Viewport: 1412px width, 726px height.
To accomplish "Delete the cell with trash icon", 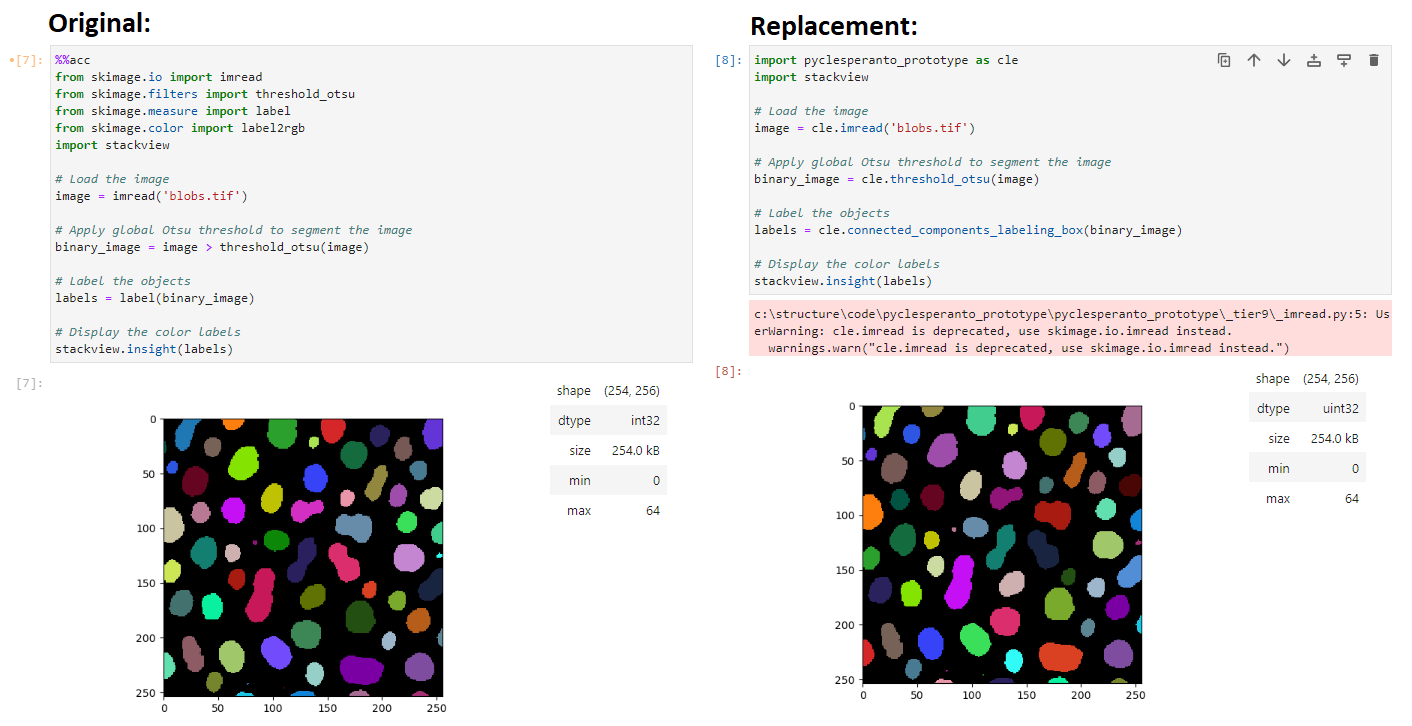I will point(1374,60).
